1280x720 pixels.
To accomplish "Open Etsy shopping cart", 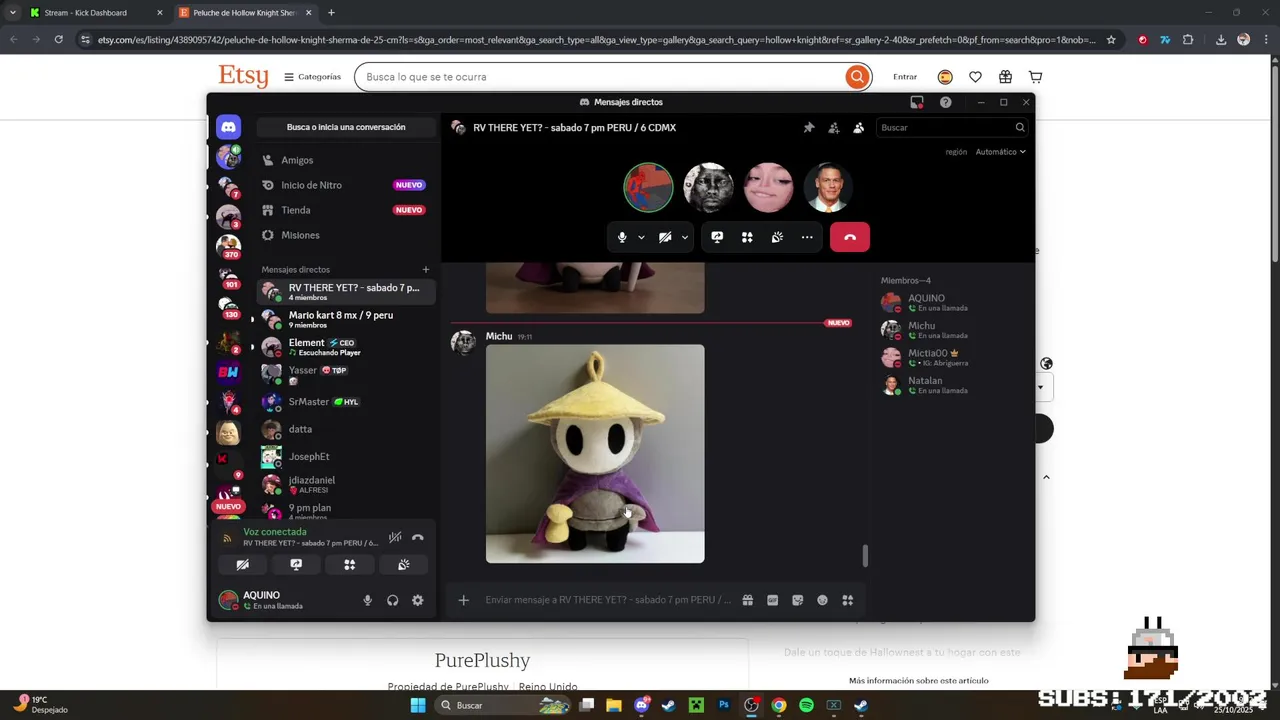I will click(x=1036, y=77).
